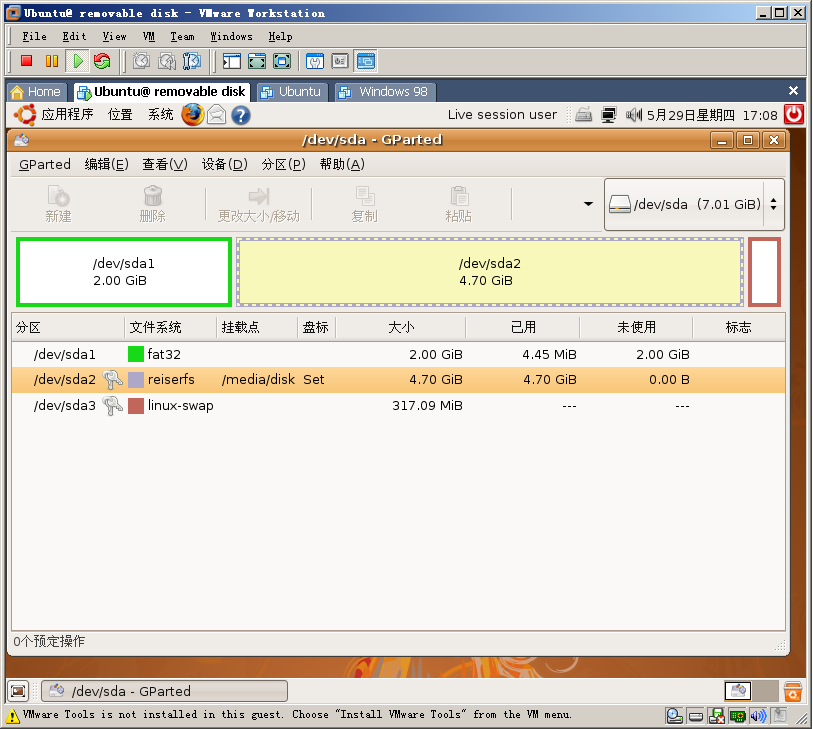This screenshot has width=813, height=729.
Task: Switch to the Home tab in VMware
Action: coord(36,92)
